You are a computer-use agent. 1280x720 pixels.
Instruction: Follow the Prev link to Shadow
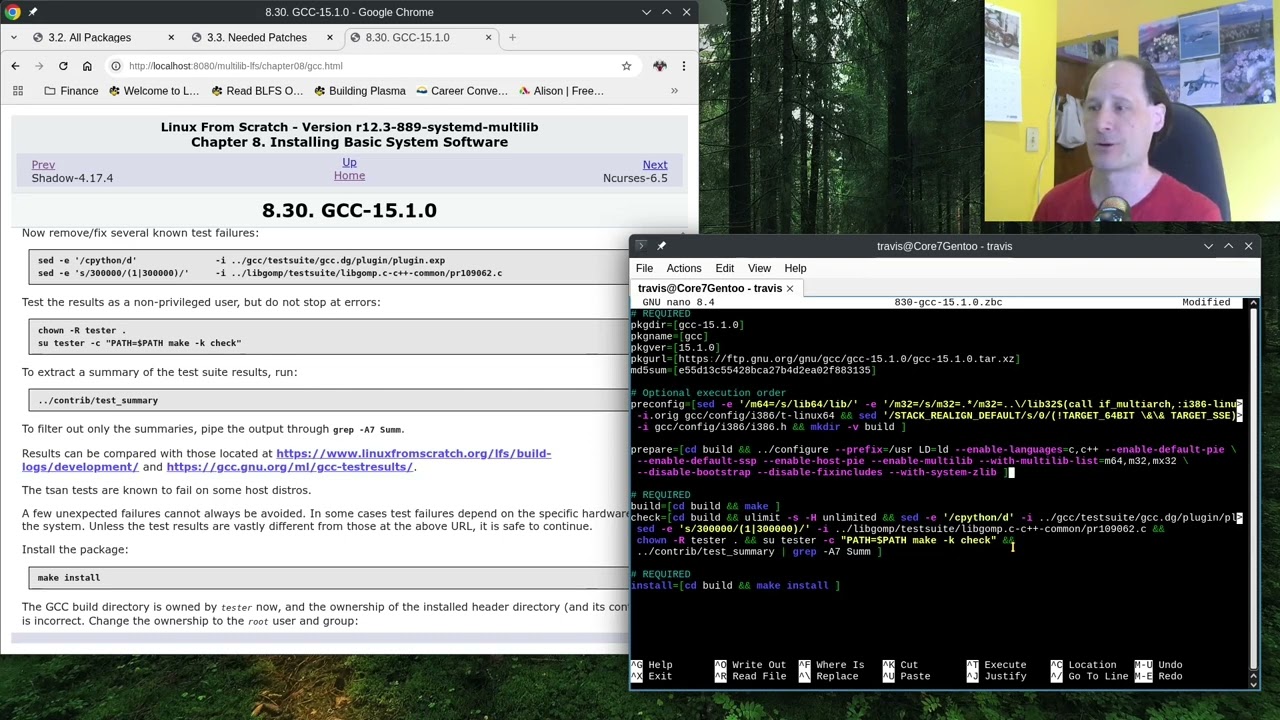point(43,165)
